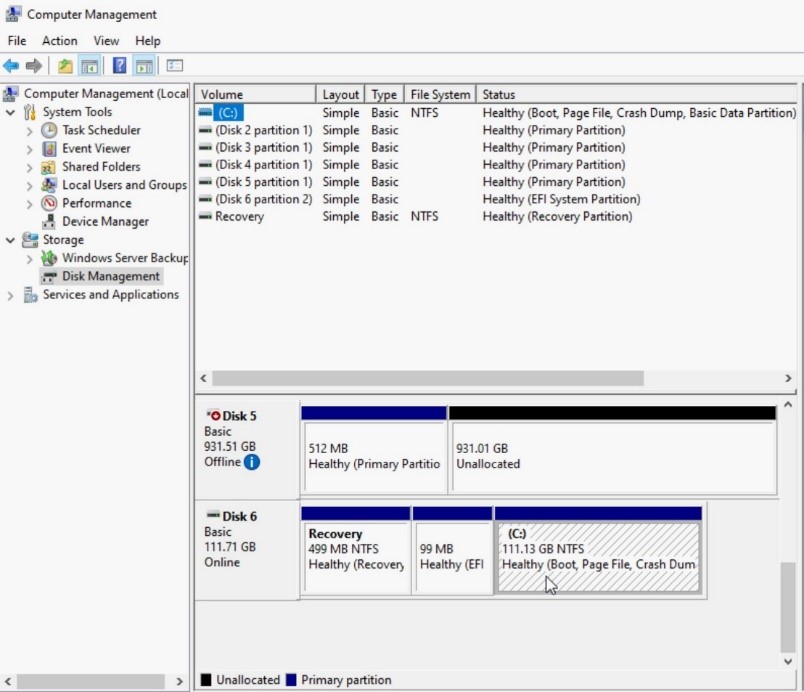
Task: Expand the Services and Applications node
Action: coord(10,294)
